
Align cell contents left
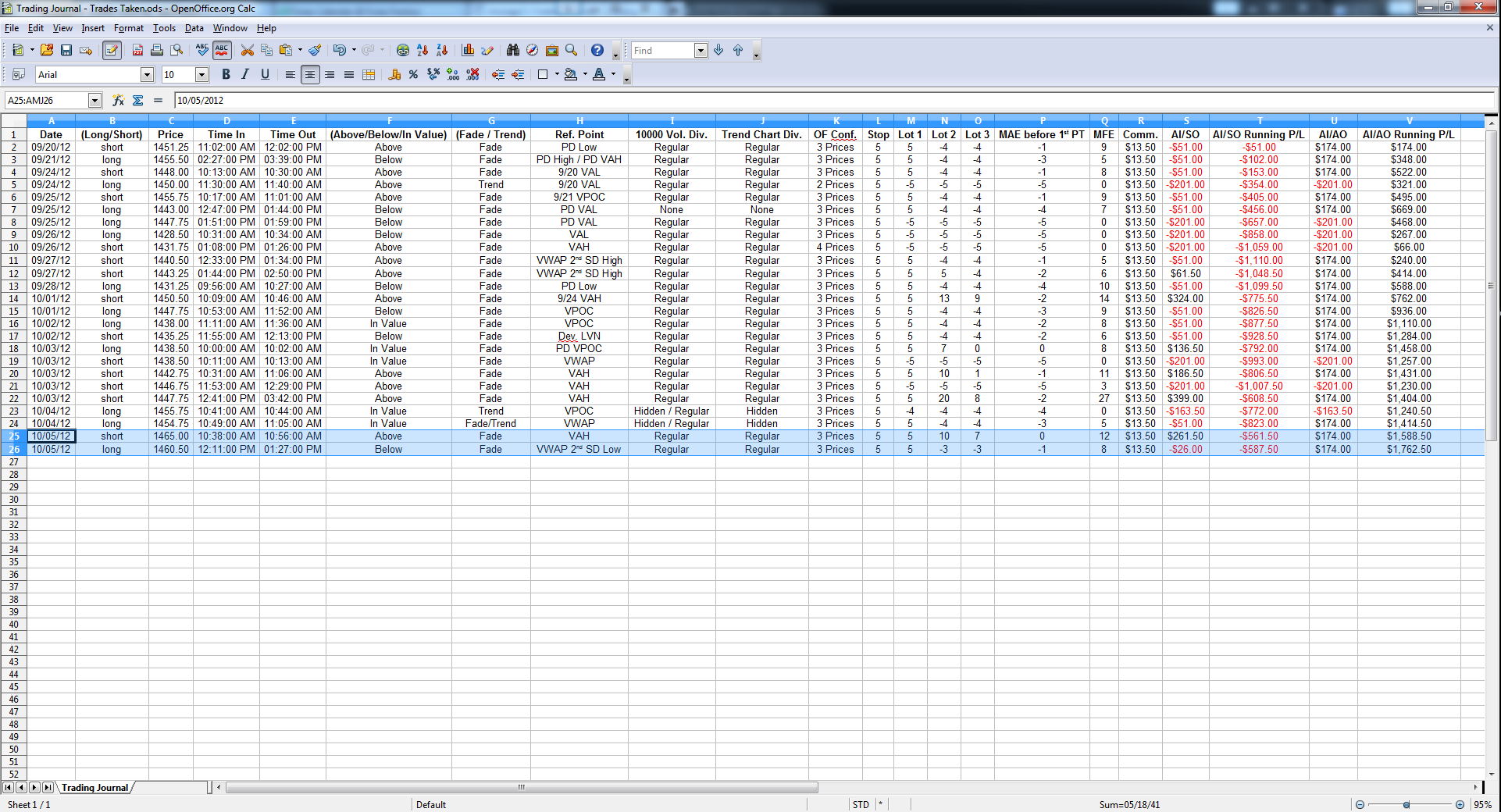pos(291,74)
